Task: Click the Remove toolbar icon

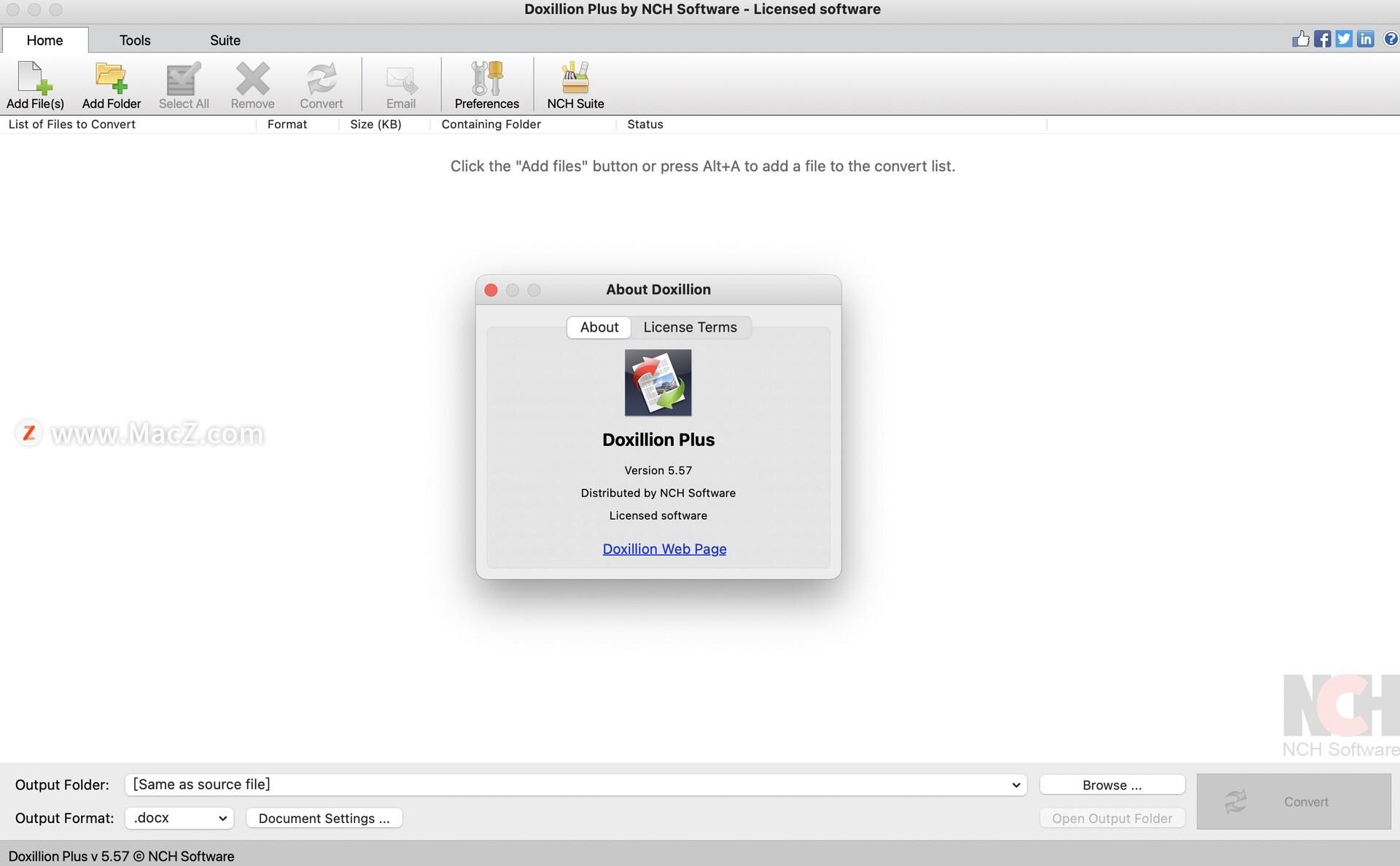Action: (x=252, y=85)
